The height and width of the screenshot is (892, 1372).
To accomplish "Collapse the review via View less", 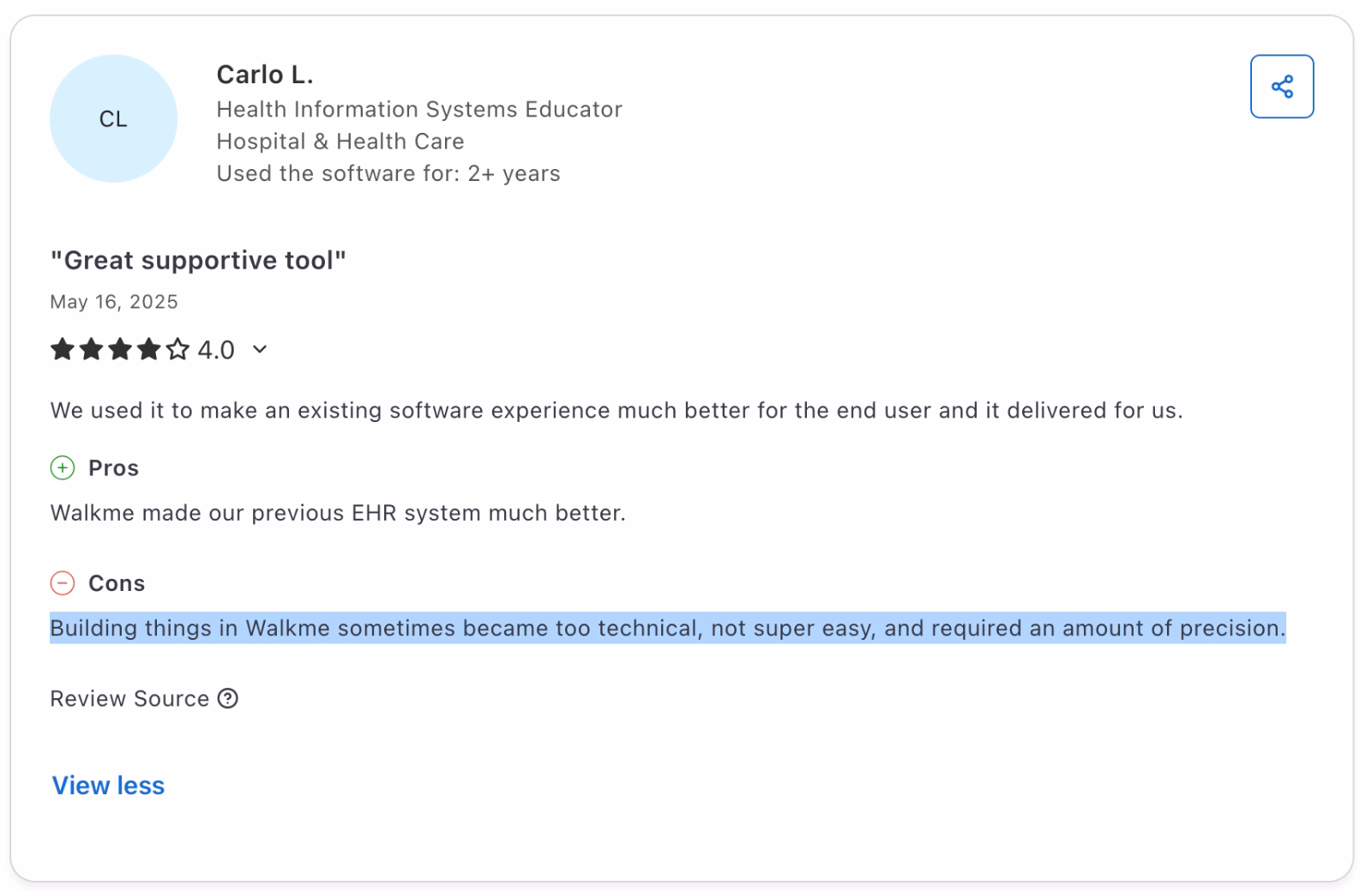I will click(x=107, y=785).
